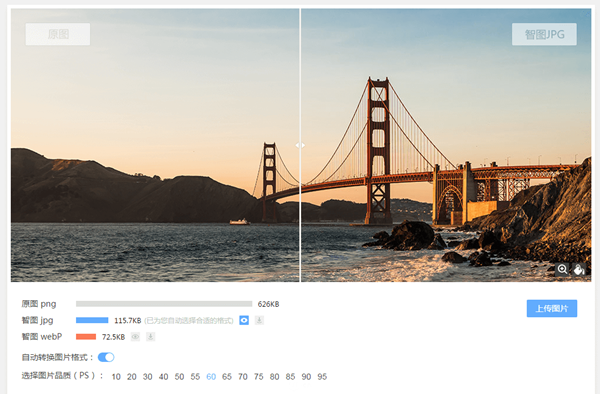The image size is (600, 394).
Task: Click the red 智图 webP size bar
Action: (86, 337)
